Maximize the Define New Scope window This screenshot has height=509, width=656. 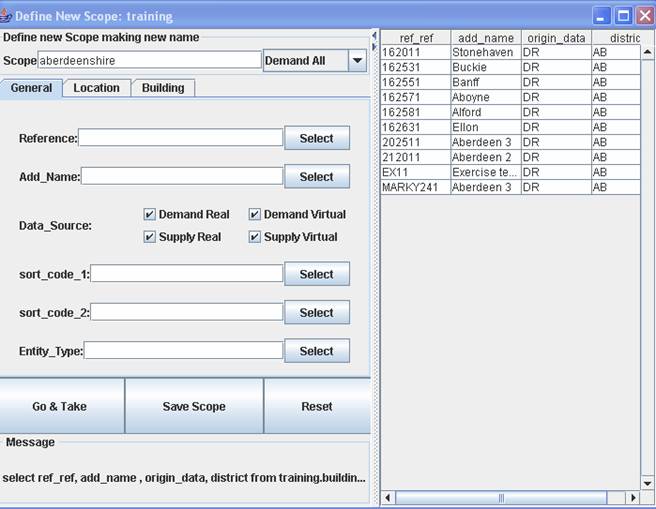point(622,15)
